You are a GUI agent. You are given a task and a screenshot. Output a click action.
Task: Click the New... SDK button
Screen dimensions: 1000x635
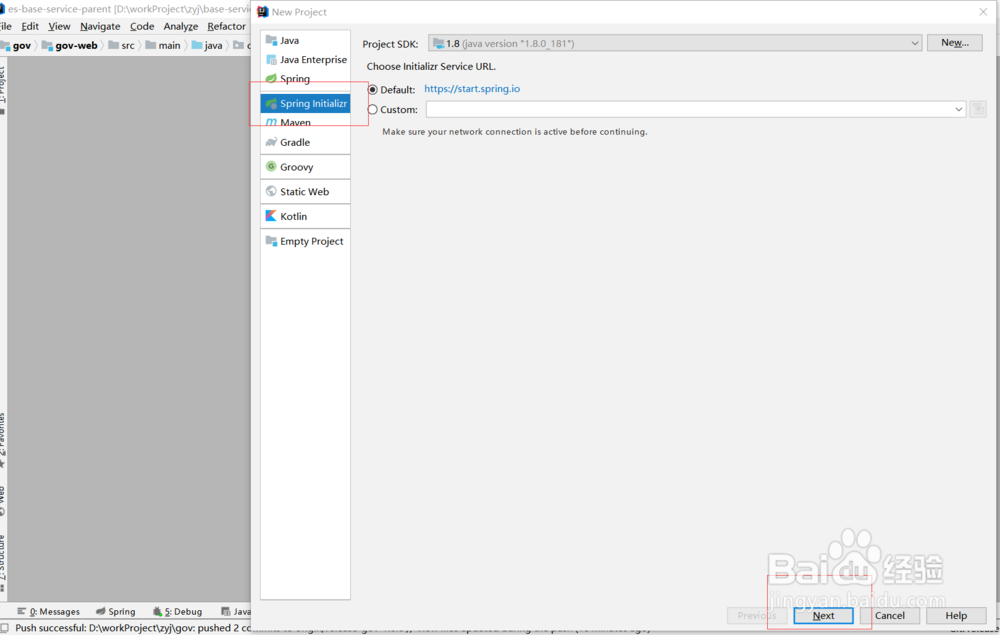pyautogui.click(x=955, y=43)
